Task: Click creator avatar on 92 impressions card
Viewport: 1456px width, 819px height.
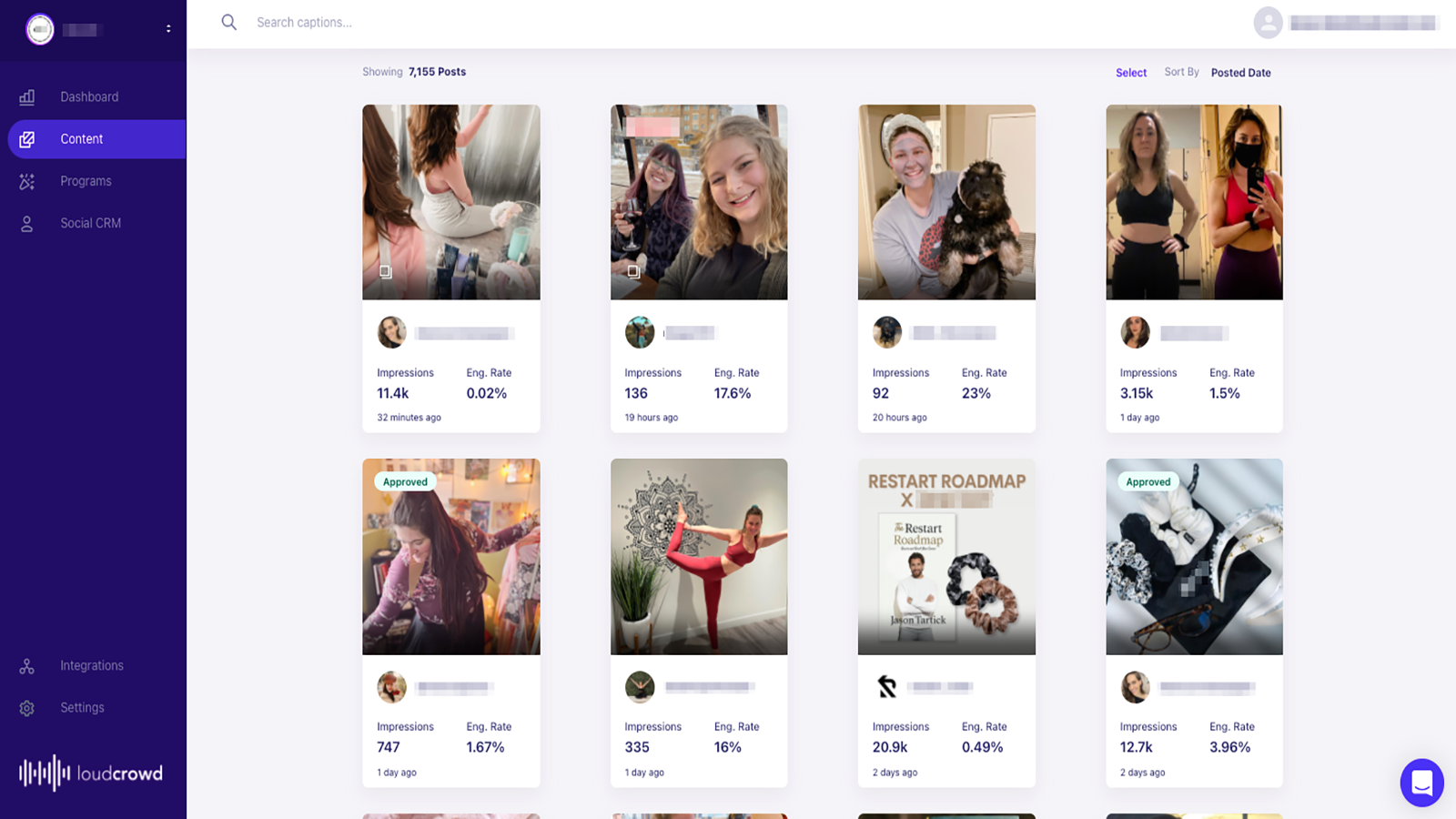Action: tap(887, 332)
